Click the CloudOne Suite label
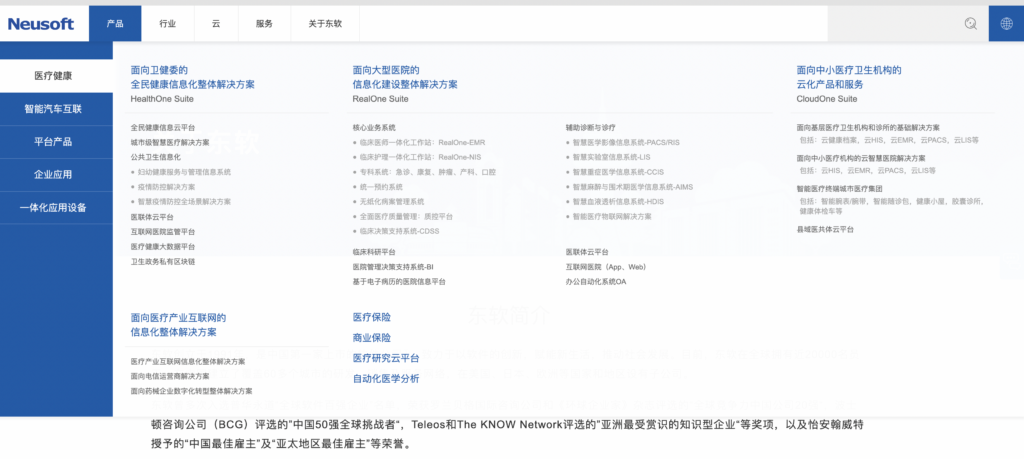Screen dimensions: 1024x459 tap(827, 99)
